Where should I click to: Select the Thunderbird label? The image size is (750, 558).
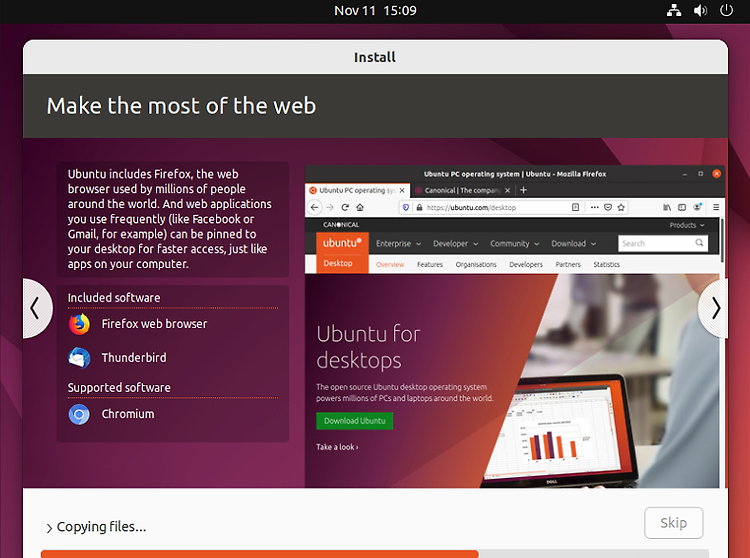point(134,358)
